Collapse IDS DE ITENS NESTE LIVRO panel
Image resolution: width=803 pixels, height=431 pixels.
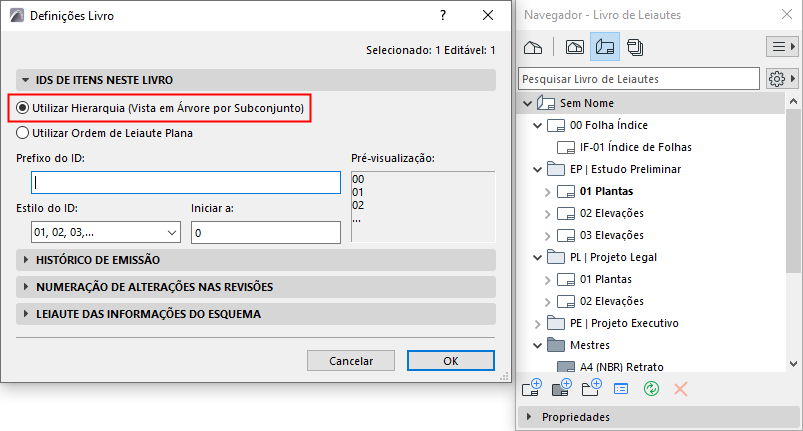point(25,80)
